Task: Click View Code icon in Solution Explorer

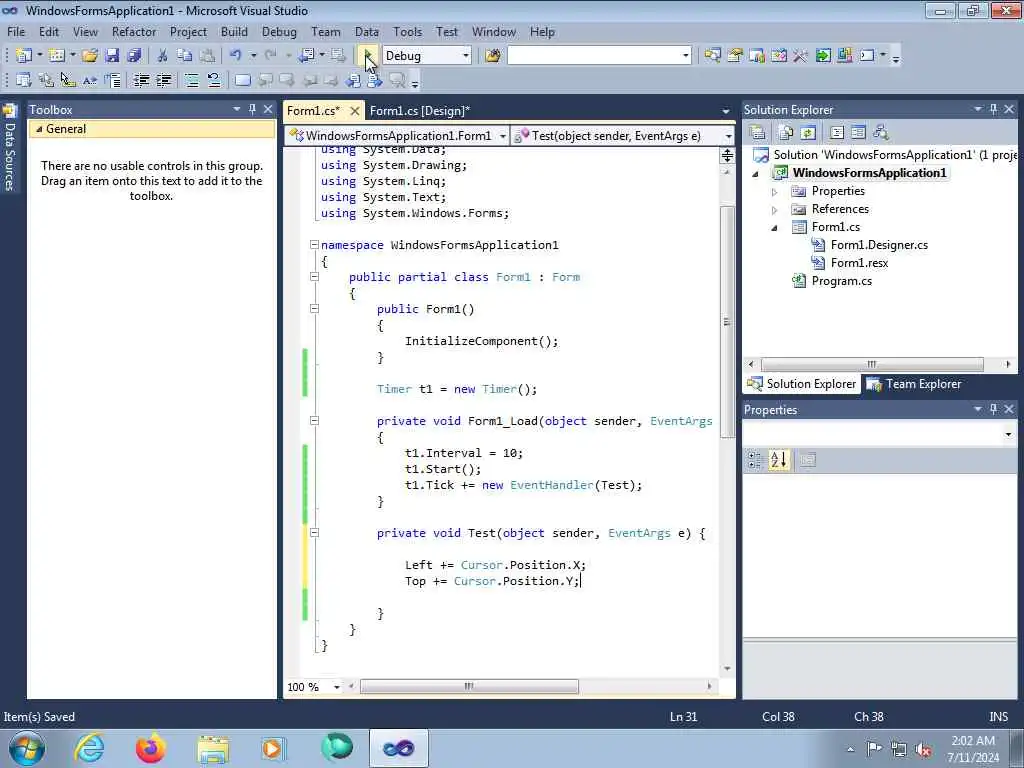Action: (x=837, y=133)
